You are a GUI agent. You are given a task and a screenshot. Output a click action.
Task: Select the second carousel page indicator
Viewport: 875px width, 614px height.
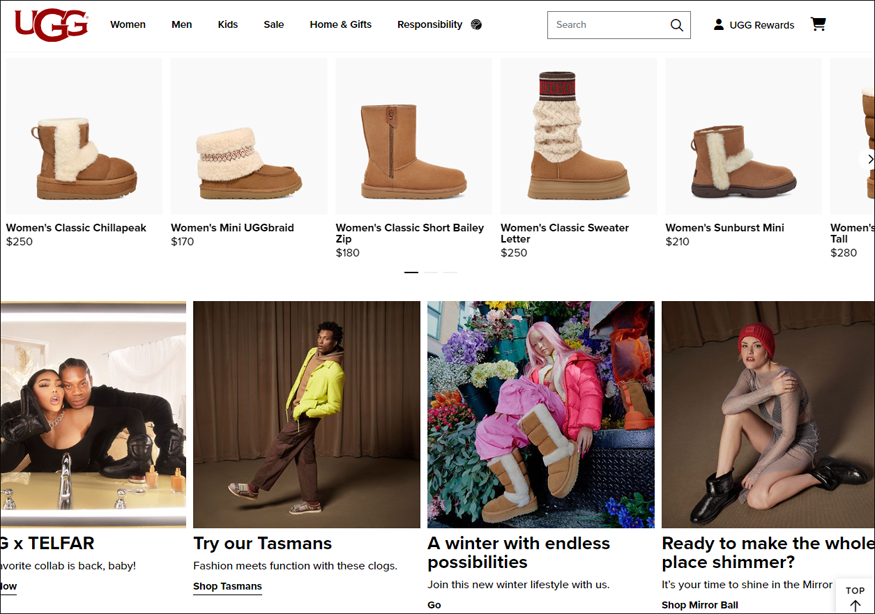[431, 272]
